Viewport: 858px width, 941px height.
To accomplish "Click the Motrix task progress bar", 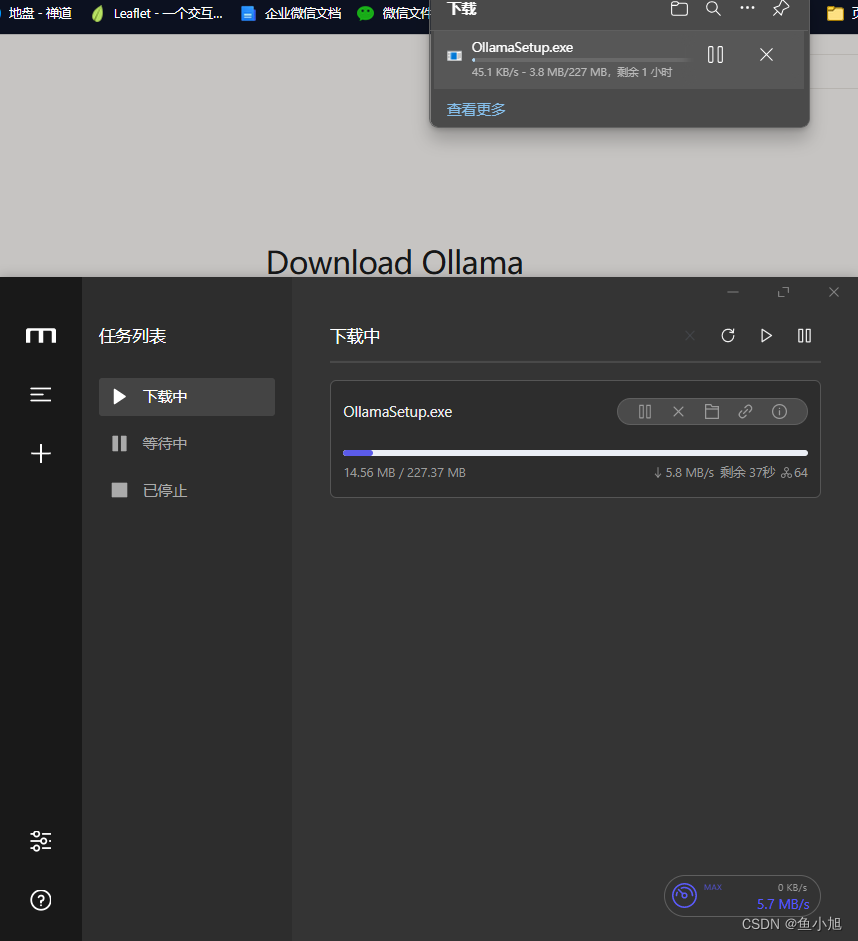I will click(x=575, y=453).
